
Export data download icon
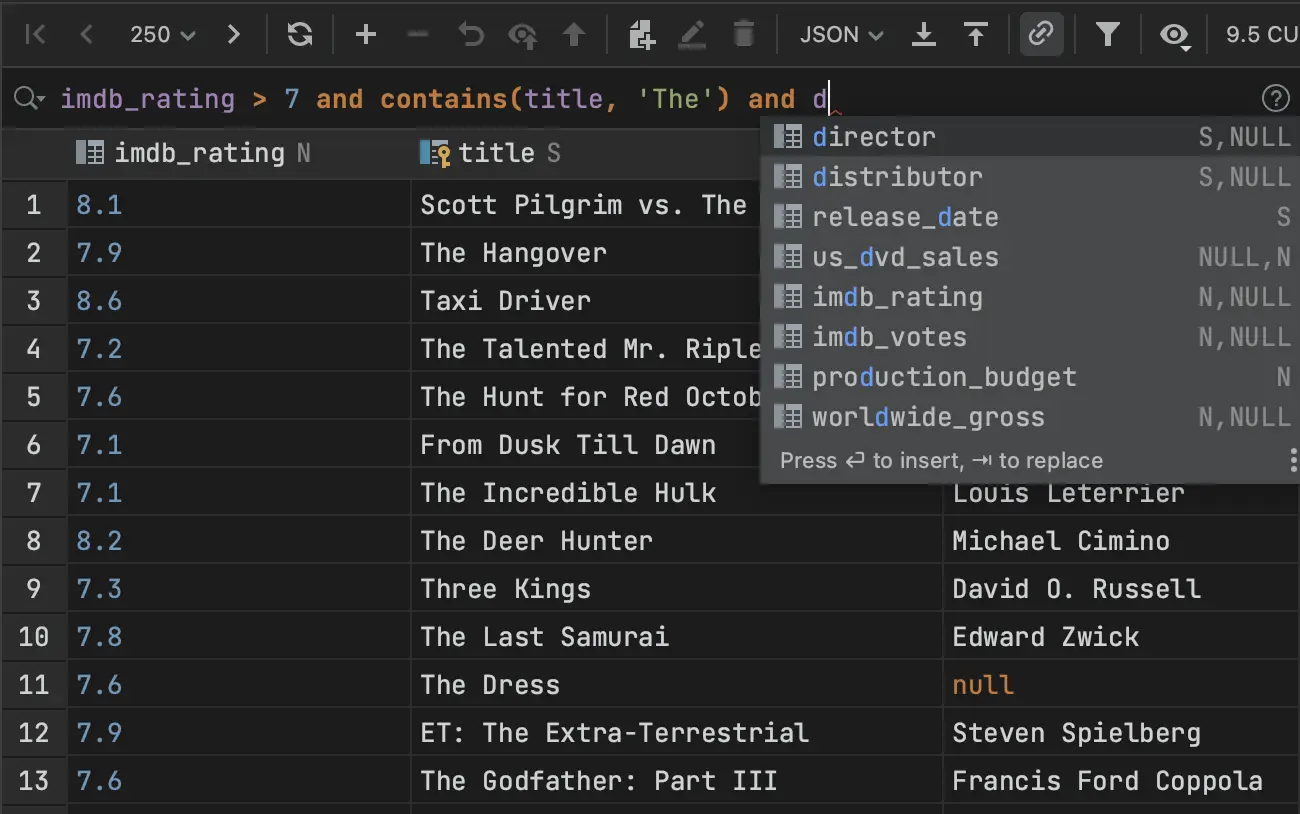pos(924,35)
